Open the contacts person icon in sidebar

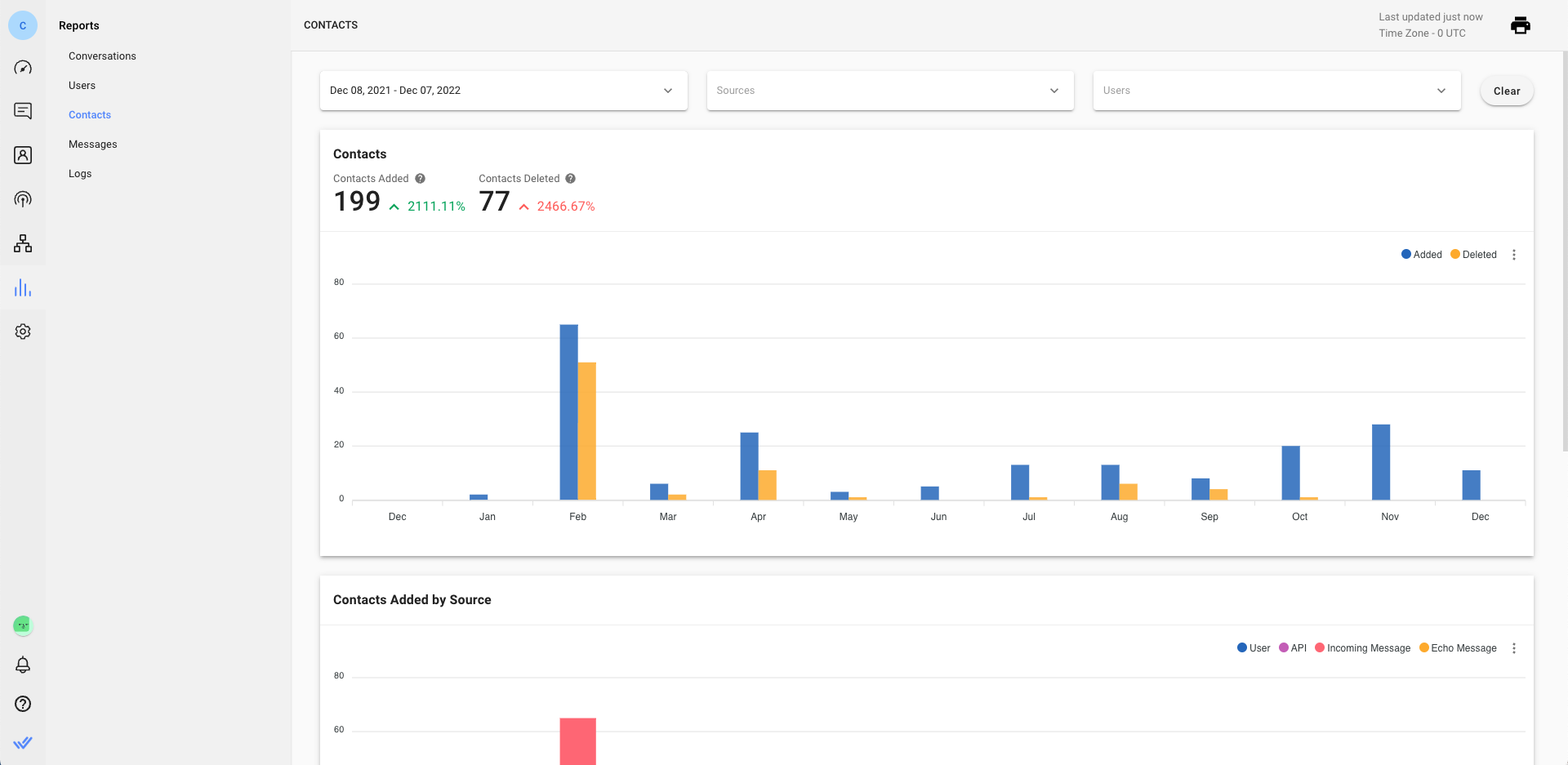tap(23, 155)
